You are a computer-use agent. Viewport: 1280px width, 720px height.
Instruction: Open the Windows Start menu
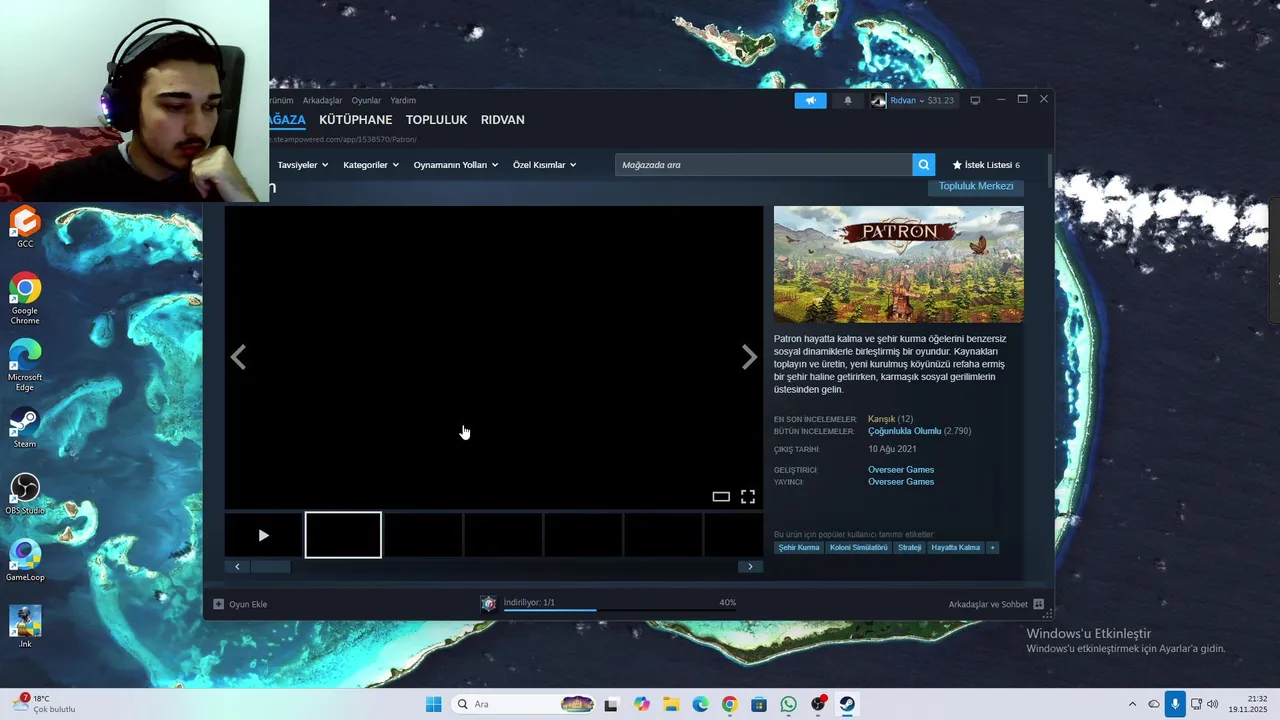tap(433, 704)
